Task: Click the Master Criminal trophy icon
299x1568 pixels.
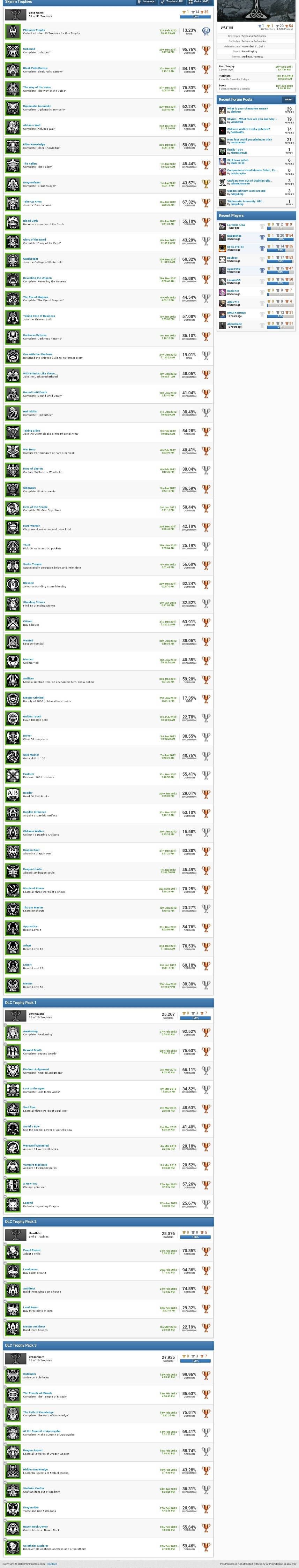Action: 12,699
